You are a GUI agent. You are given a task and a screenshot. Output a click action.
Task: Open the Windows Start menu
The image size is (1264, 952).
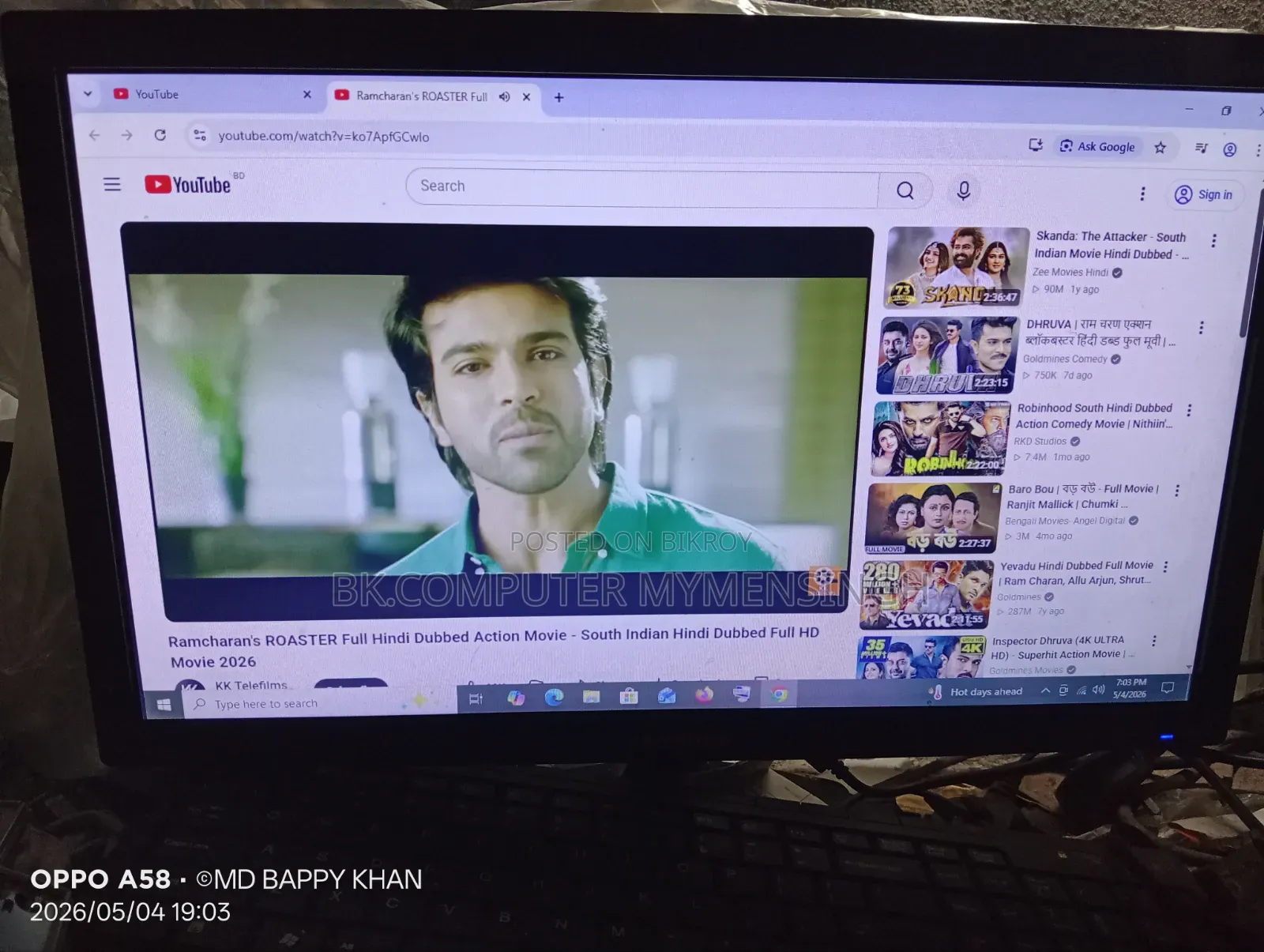coord(164,705)
